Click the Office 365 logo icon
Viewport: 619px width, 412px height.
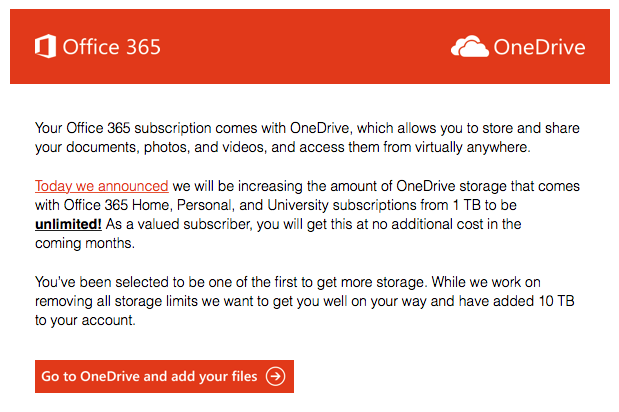(x=45, y=46)
